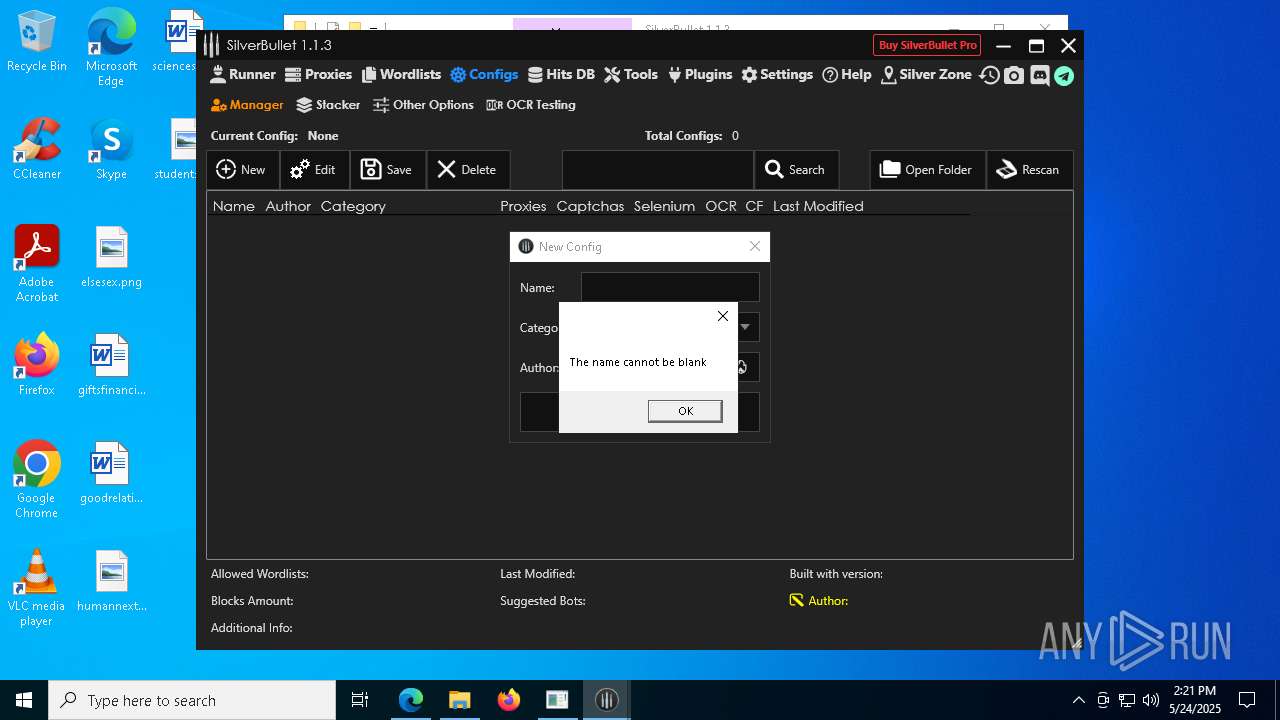Open Adobe Acrobat desktop shortcut
The height and width of the screenshot is (720, 1280).
(37, 264)
